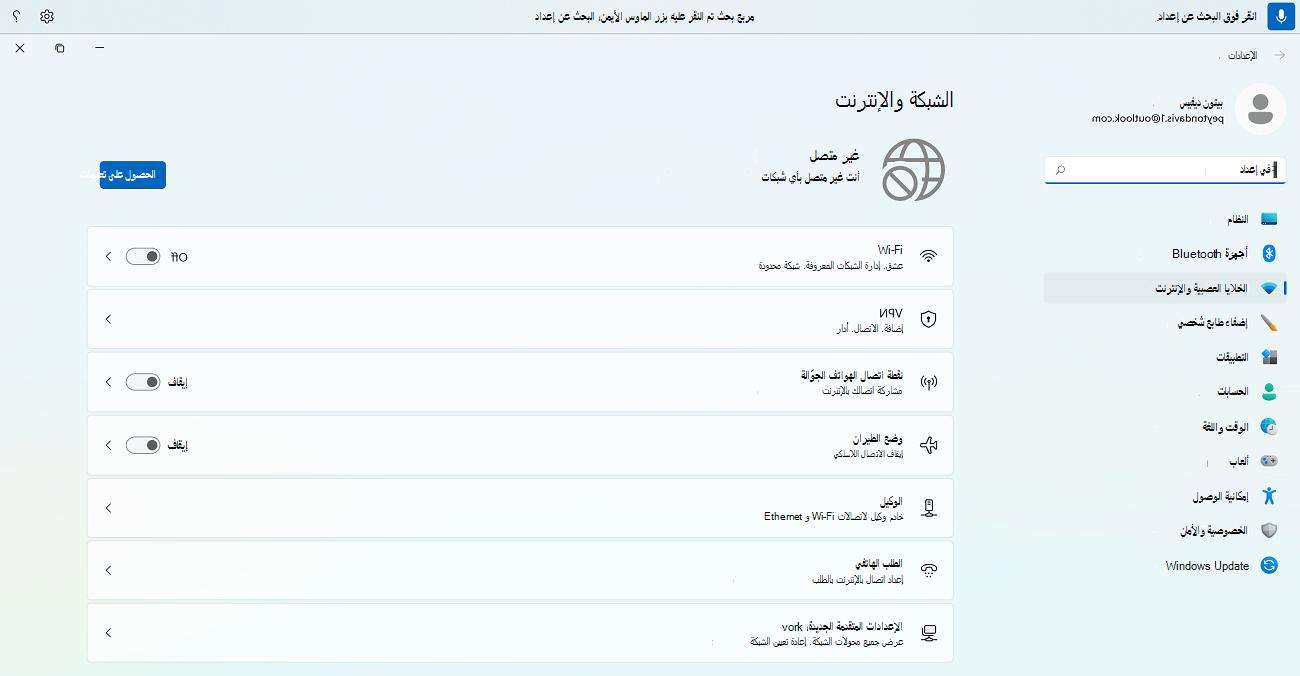Open the user profile avatar picture
Image resolution: width=1300 pixels, height=676 pixels.
[x=1261, y=109]
